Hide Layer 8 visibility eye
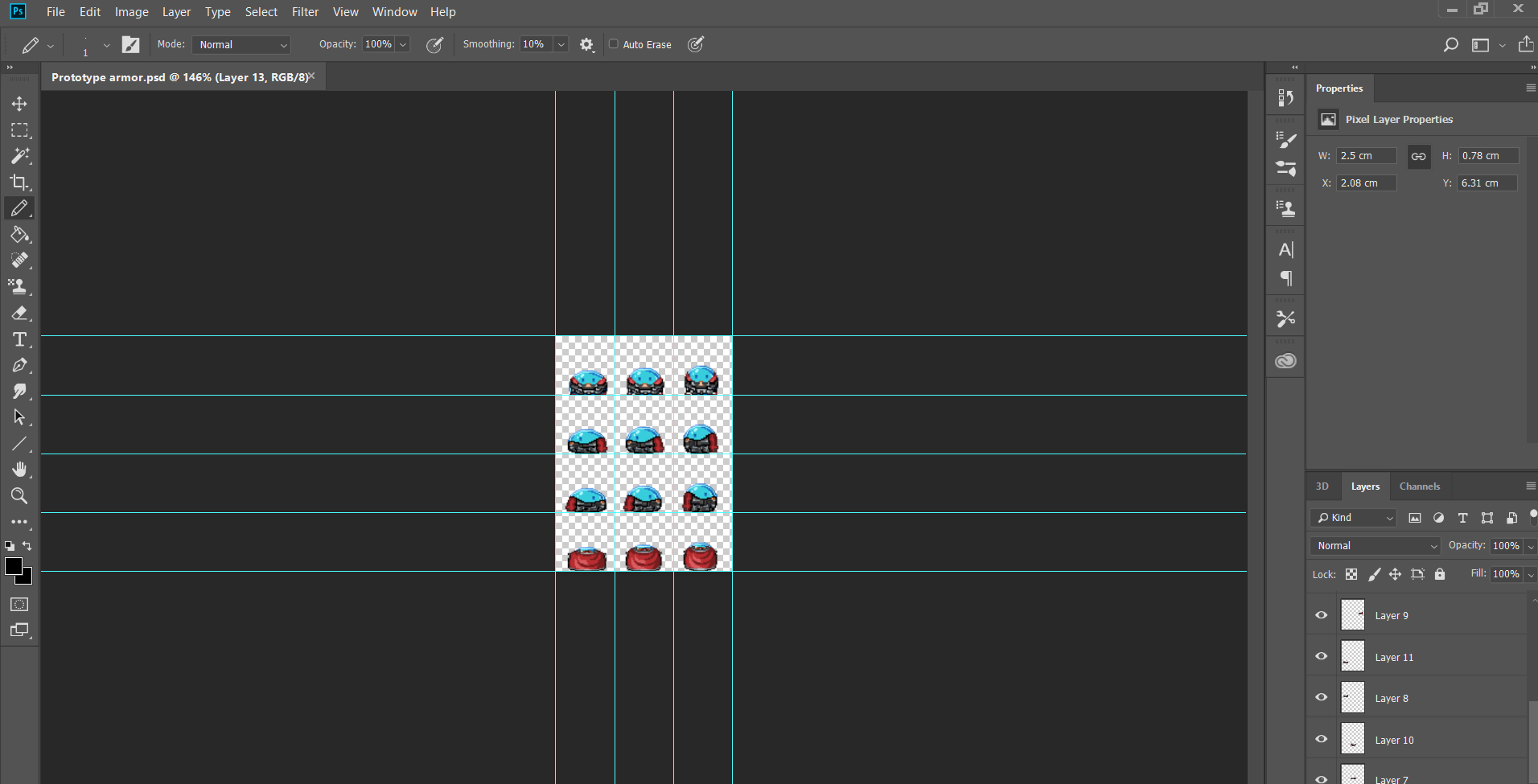 pyautogui.click(x=1321, y=697)
